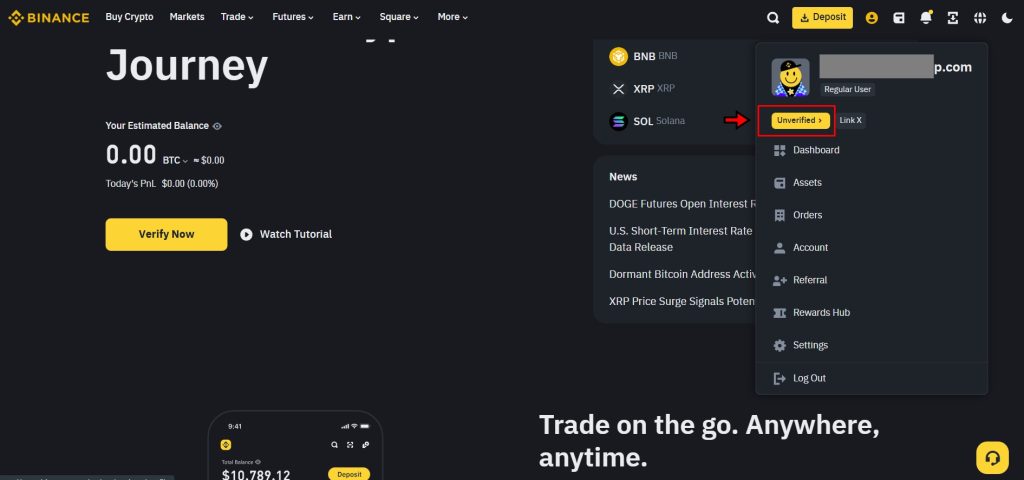Click the News section heading
1024x480 pixels.
[x=623, y=177]
